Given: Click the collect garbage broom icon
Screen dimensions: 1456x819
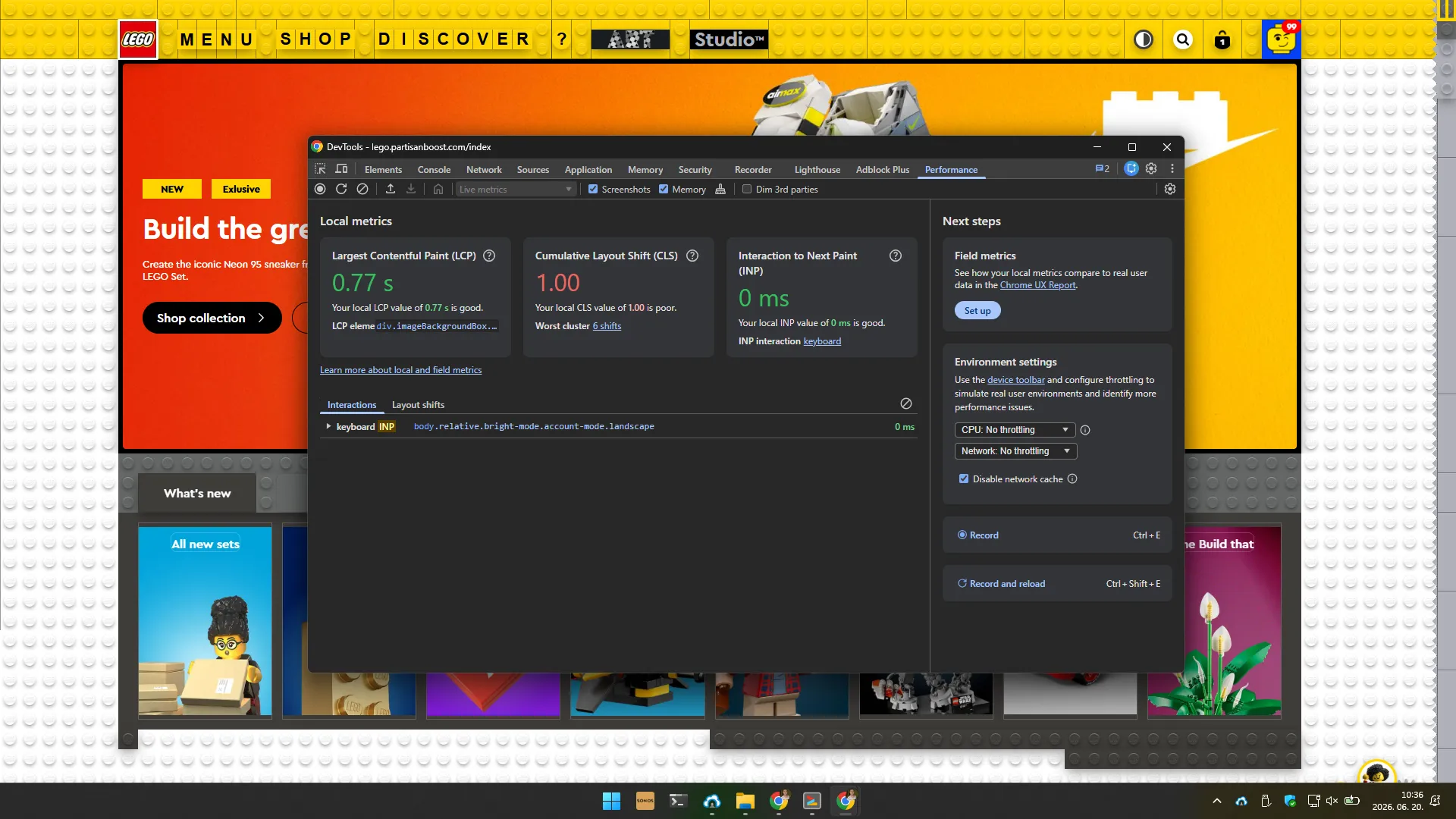Looking at the screenshot, I should coord(720,189).
